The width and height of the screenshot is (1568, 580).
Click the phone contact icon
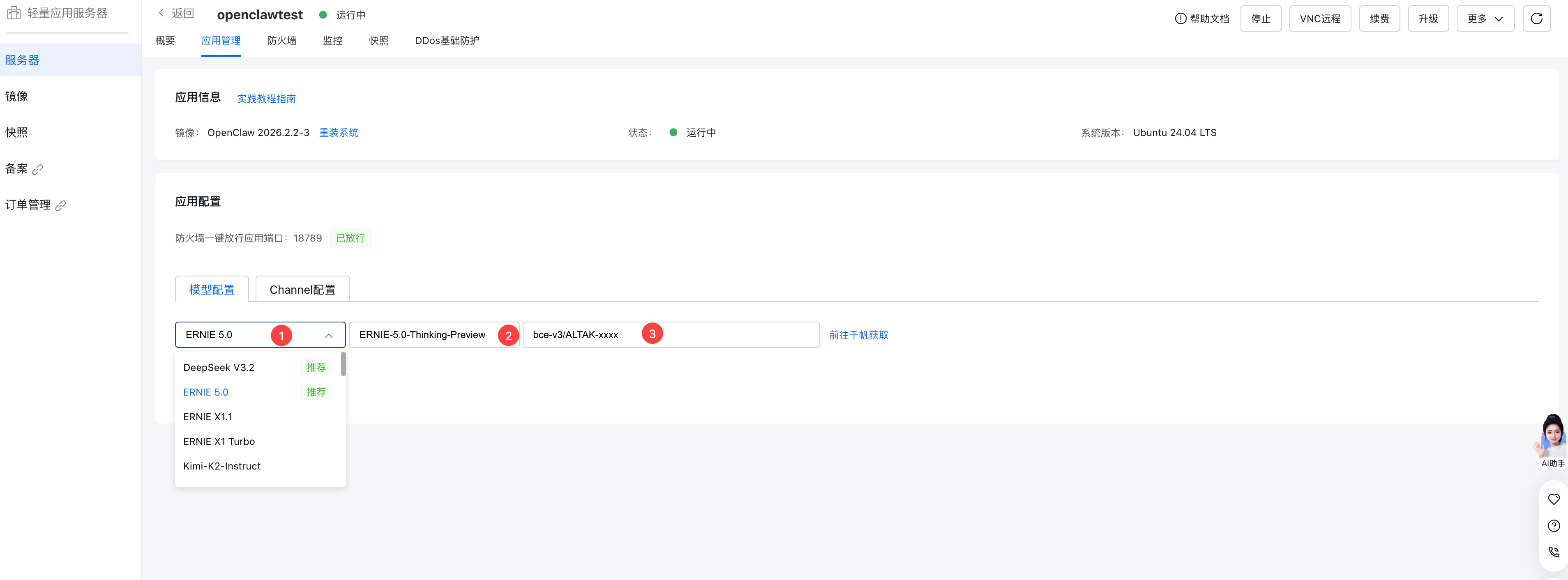pos(1553,552)
